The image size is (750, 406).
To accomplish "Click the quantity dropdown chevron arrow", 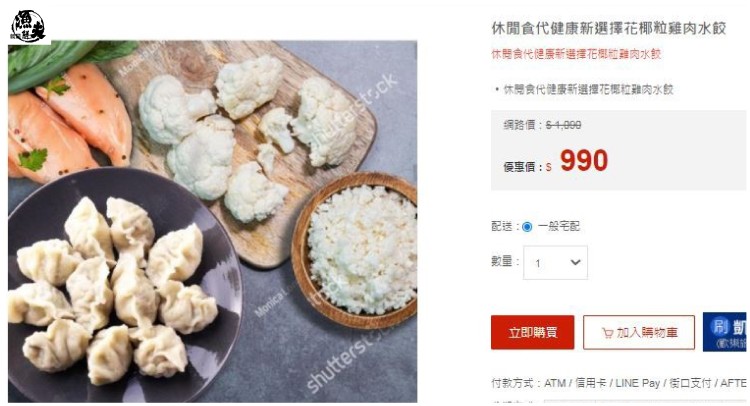I will 575,262.
